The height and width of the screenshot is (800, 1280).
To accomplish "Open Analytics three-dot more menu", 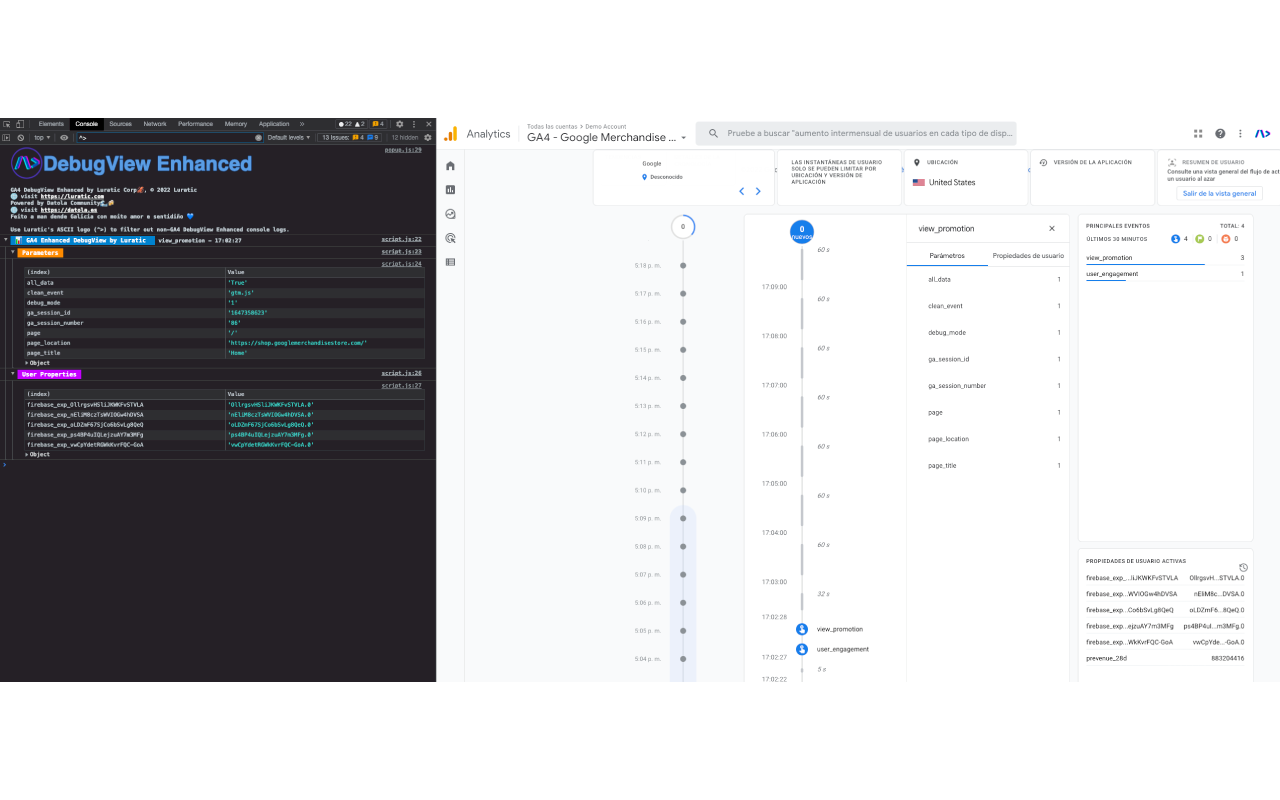I will [1240, 133].
